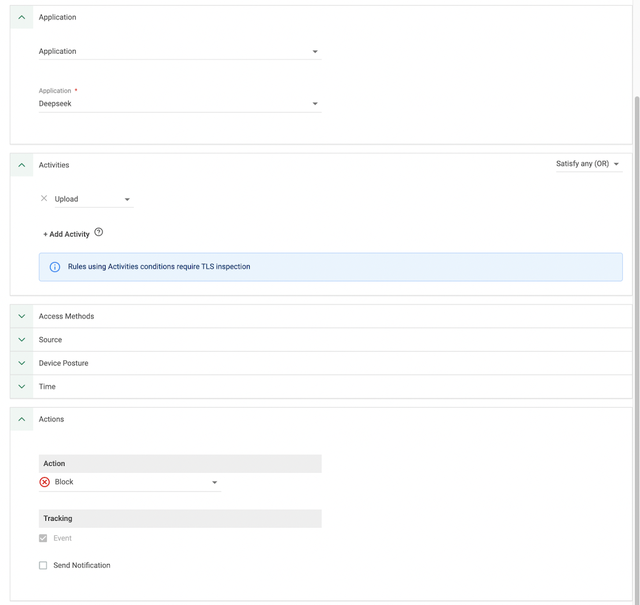
Task: Click the info icon in TLS inspection banner
Action: [x=55, y=267]
